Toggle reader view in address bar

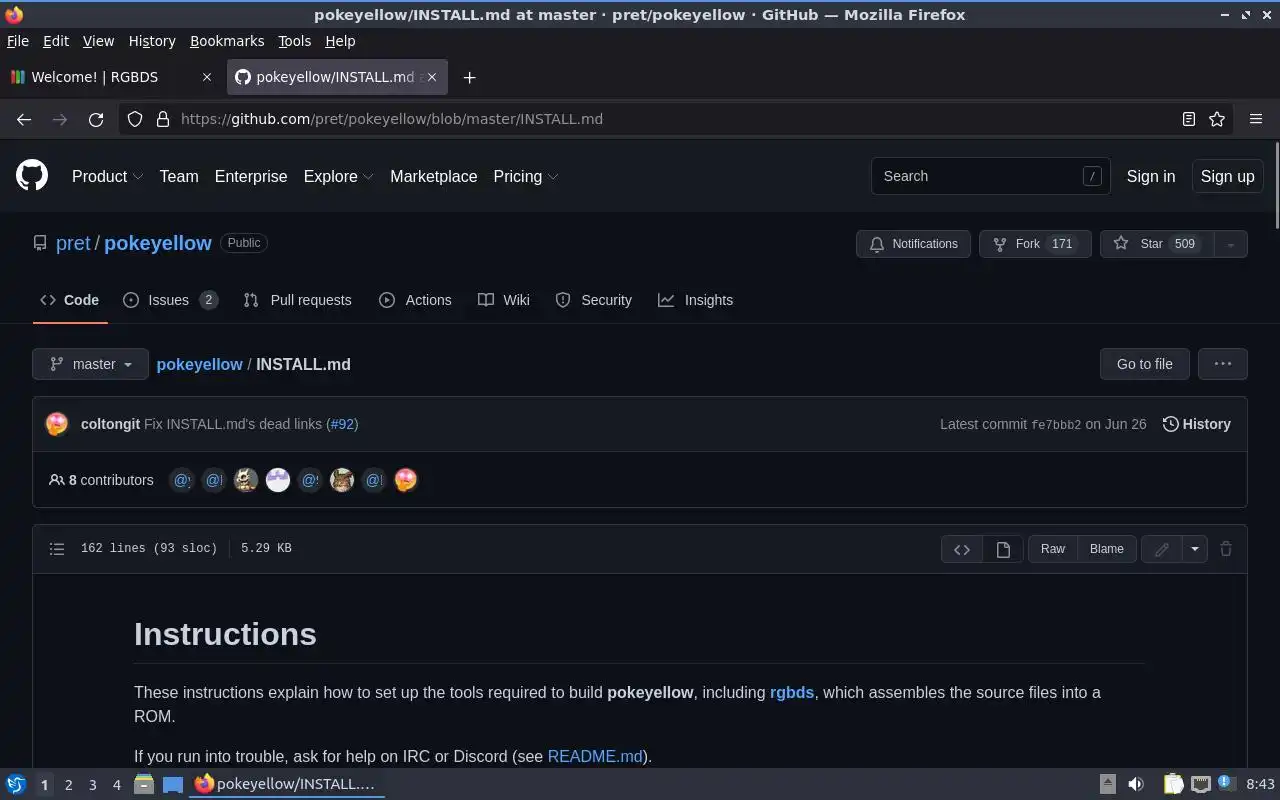click(x=1189, y=119)
